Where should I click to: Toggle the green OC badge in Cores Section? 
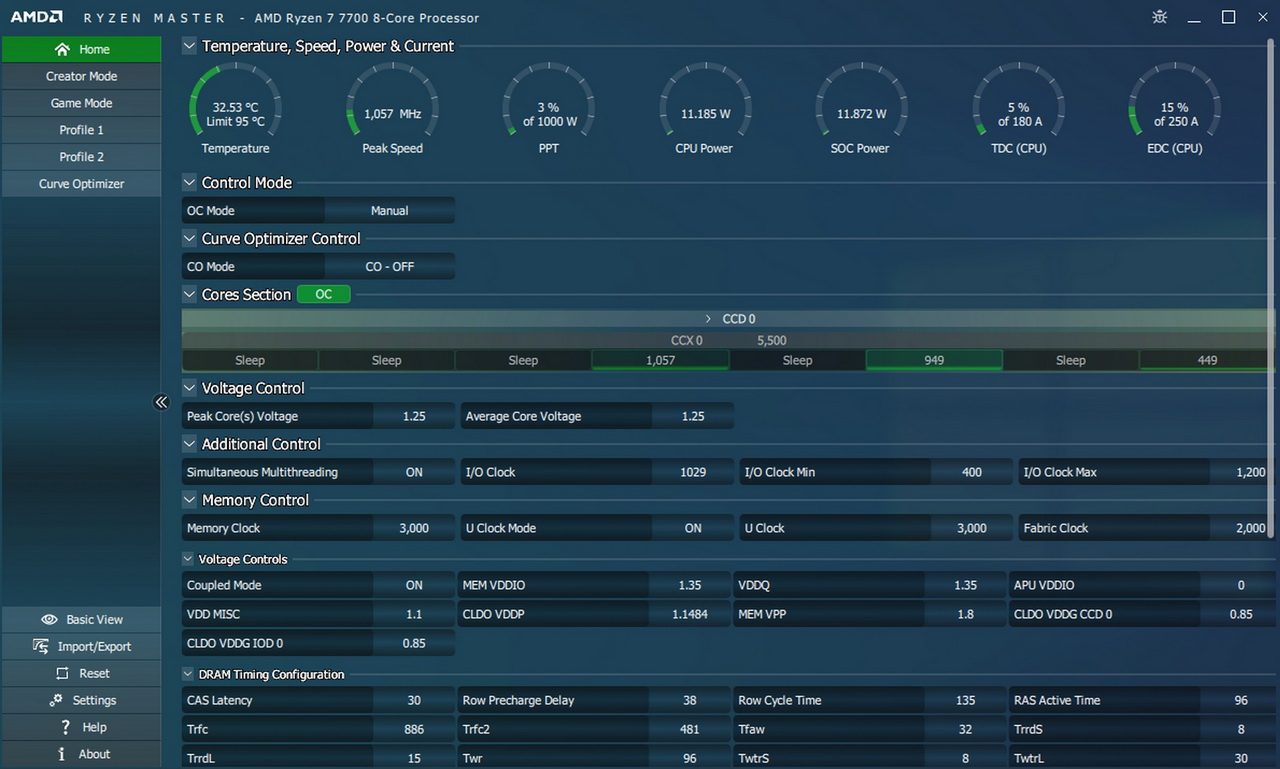click(324, 294)
